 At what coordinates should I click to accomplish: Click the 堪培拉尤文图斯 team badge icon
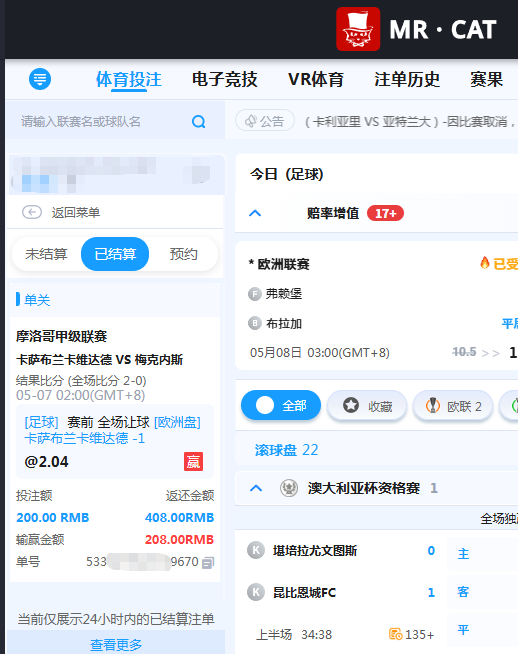pos(256,551)
